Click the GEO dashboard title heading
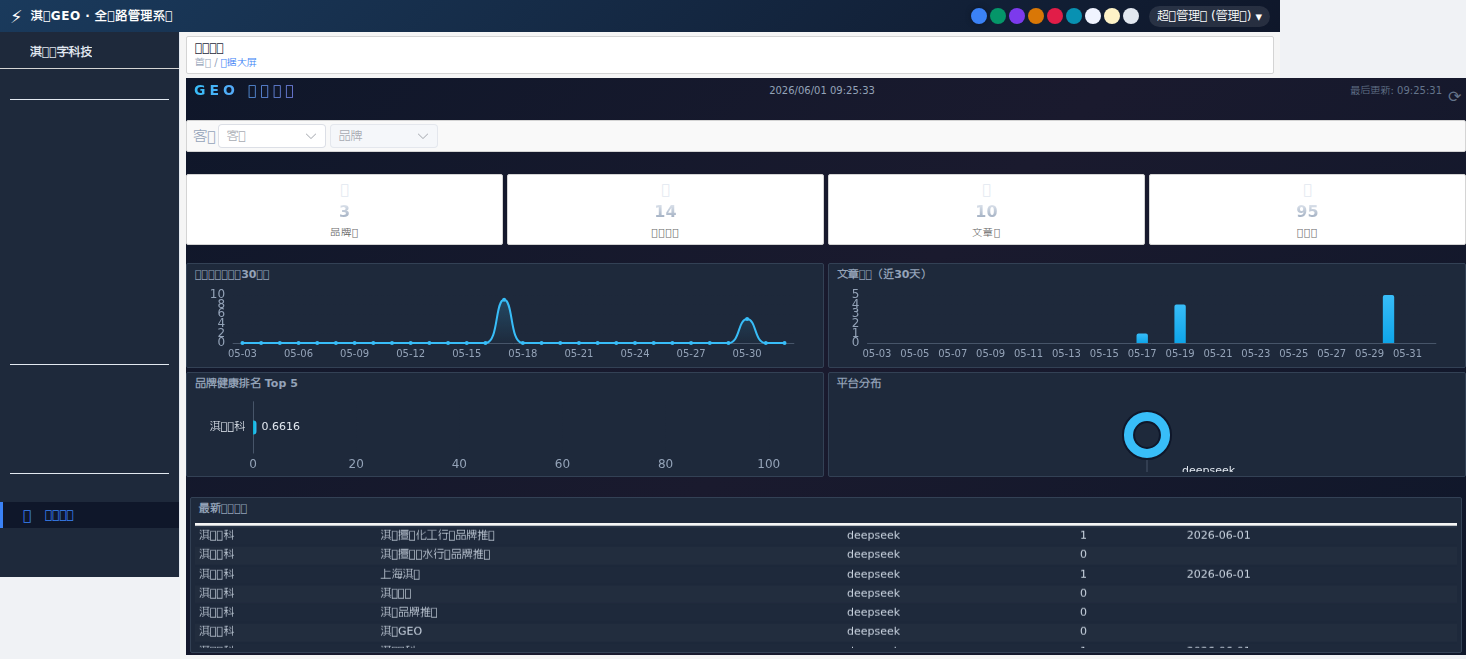Viewport: 1466px width, 659px height. (x=244, y=90)
